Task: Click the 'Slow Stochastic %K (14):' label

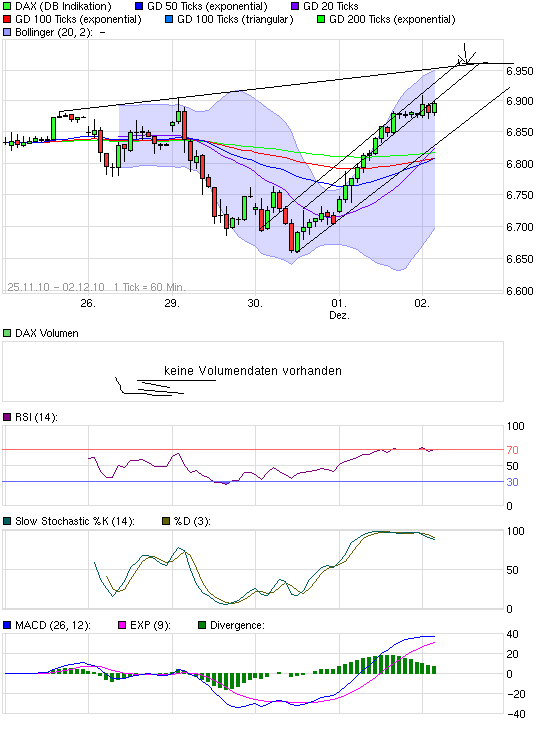Action: point(74,521)
